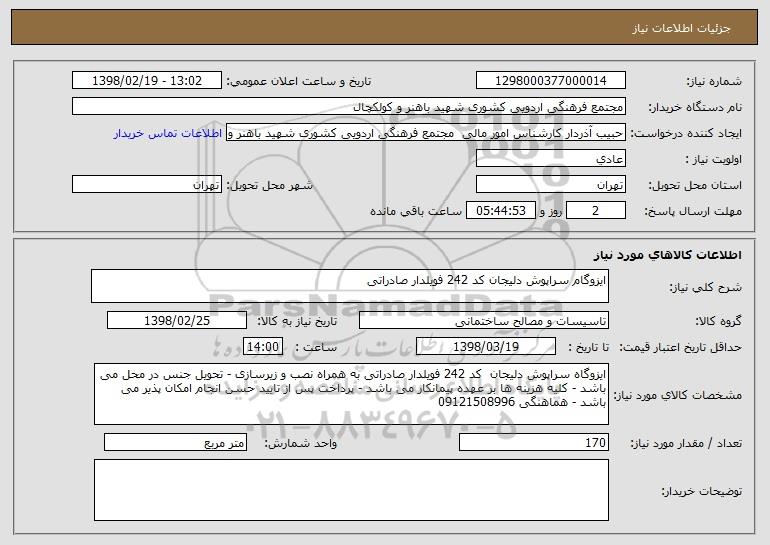This screenshot has width=770, height=545.
Task: Click the empty توضیحات خریدار text area
Action: 351,490
